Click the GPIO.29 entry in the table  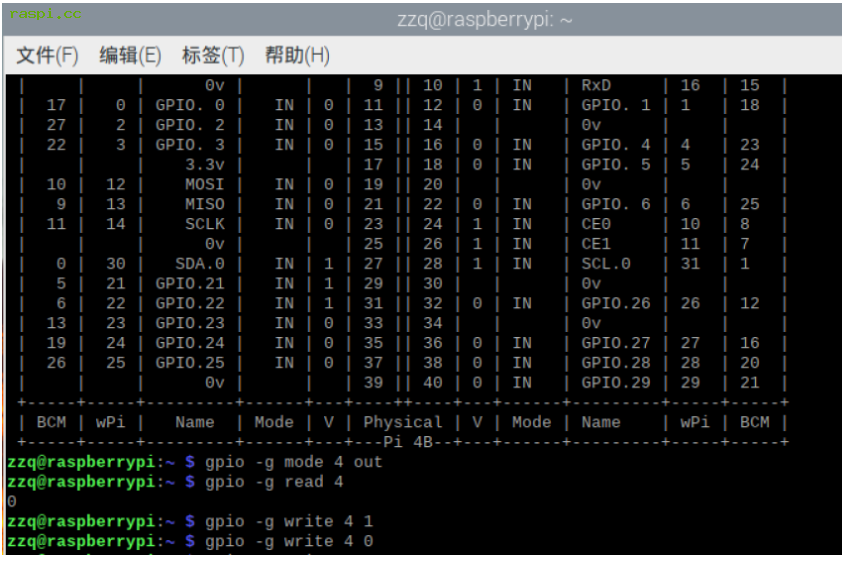click(616, 382)
